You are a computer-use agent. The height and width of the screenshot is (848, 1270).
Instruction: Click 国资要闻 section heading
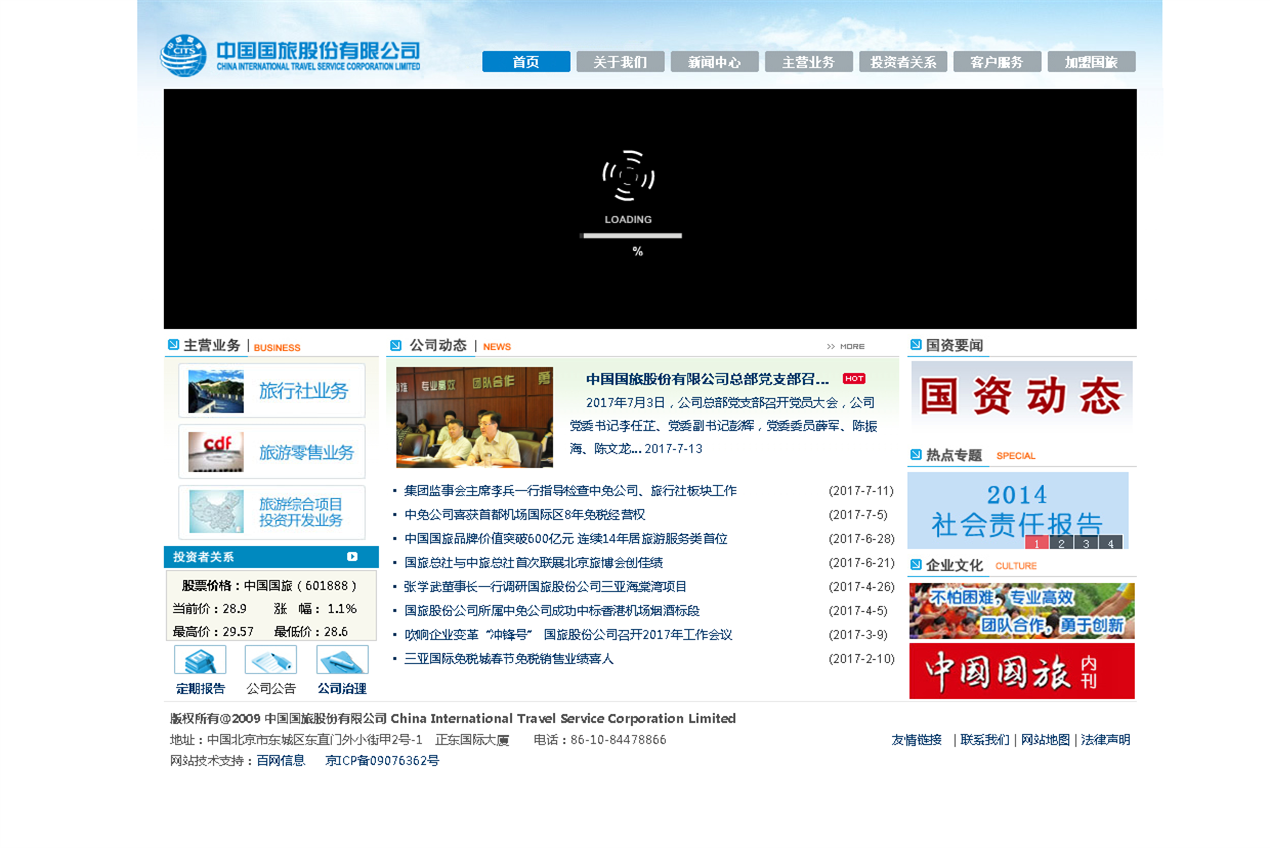954,345
